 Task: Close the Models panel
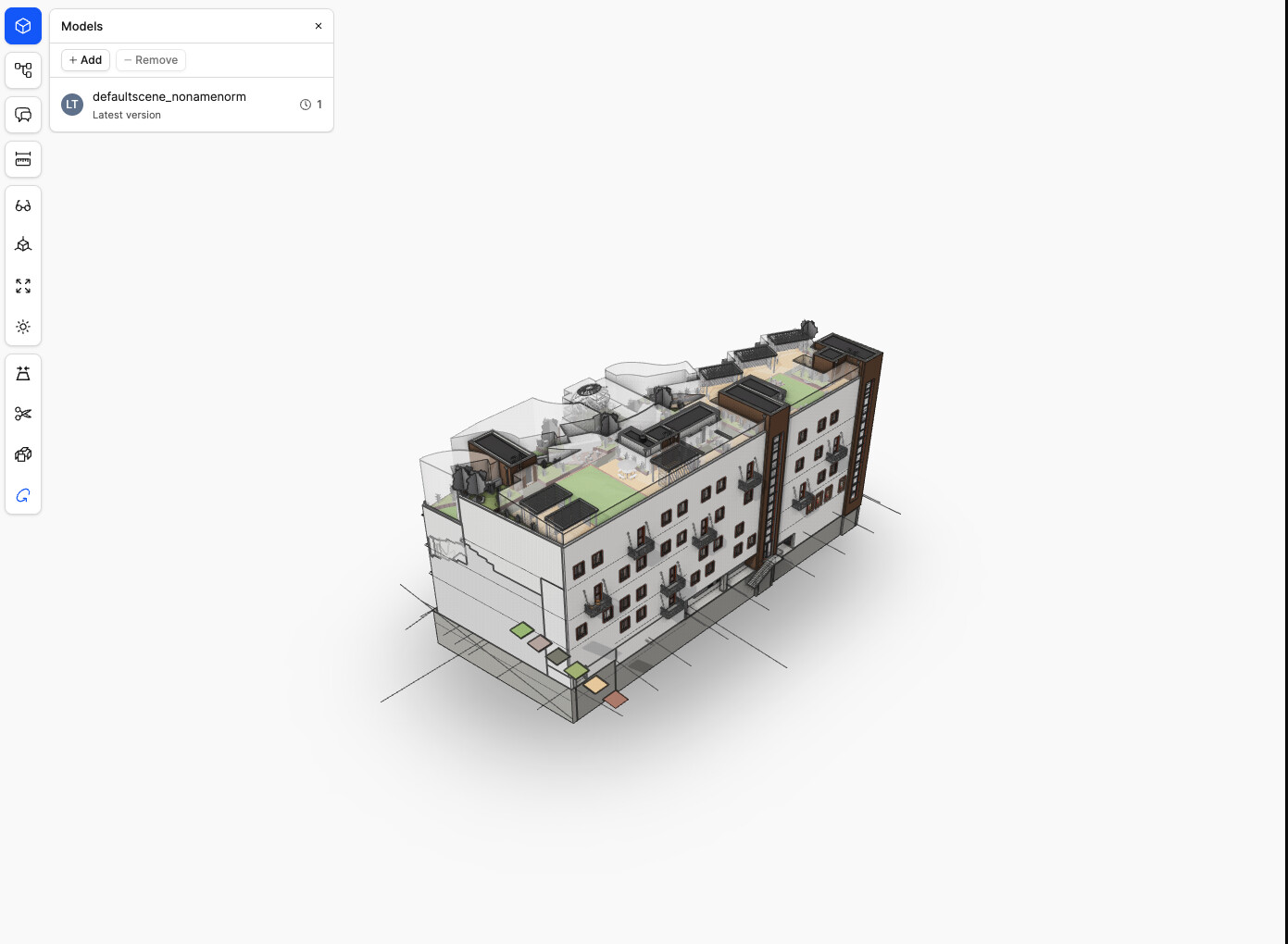(319, 26)
